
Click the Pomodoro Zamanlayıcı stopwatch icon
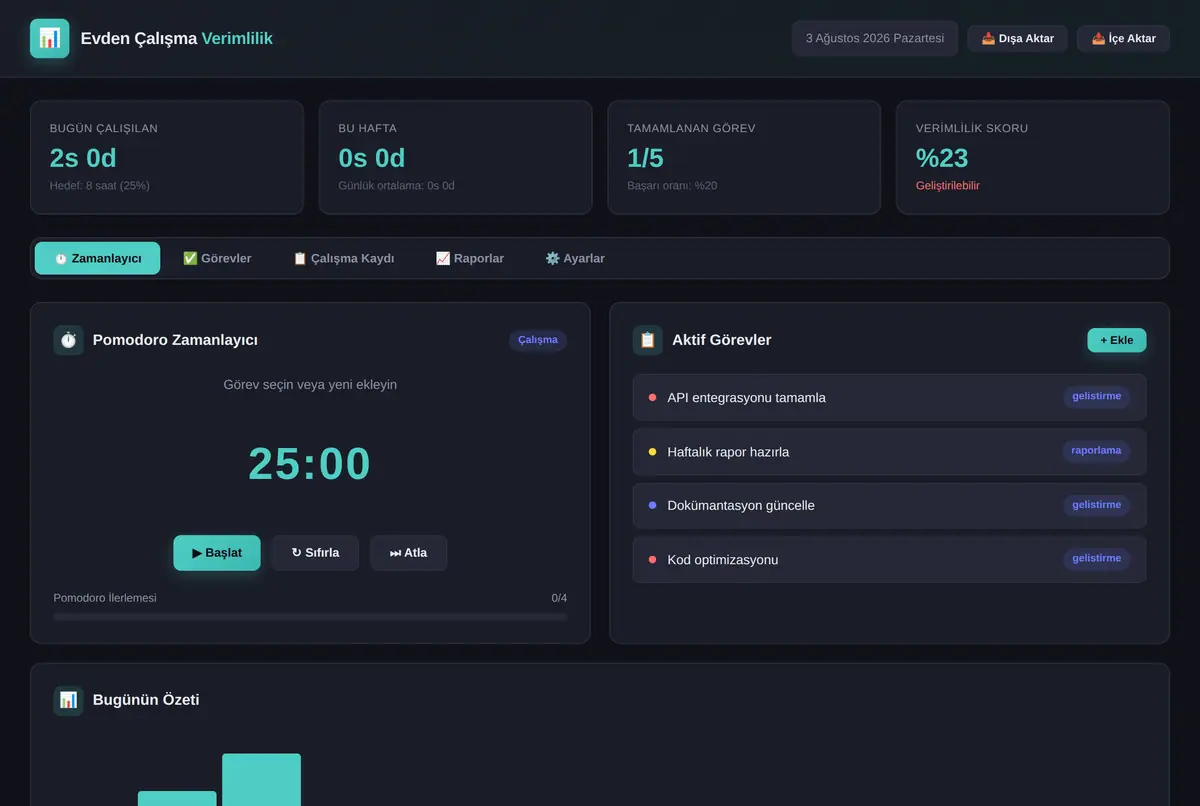coord(69,340)
